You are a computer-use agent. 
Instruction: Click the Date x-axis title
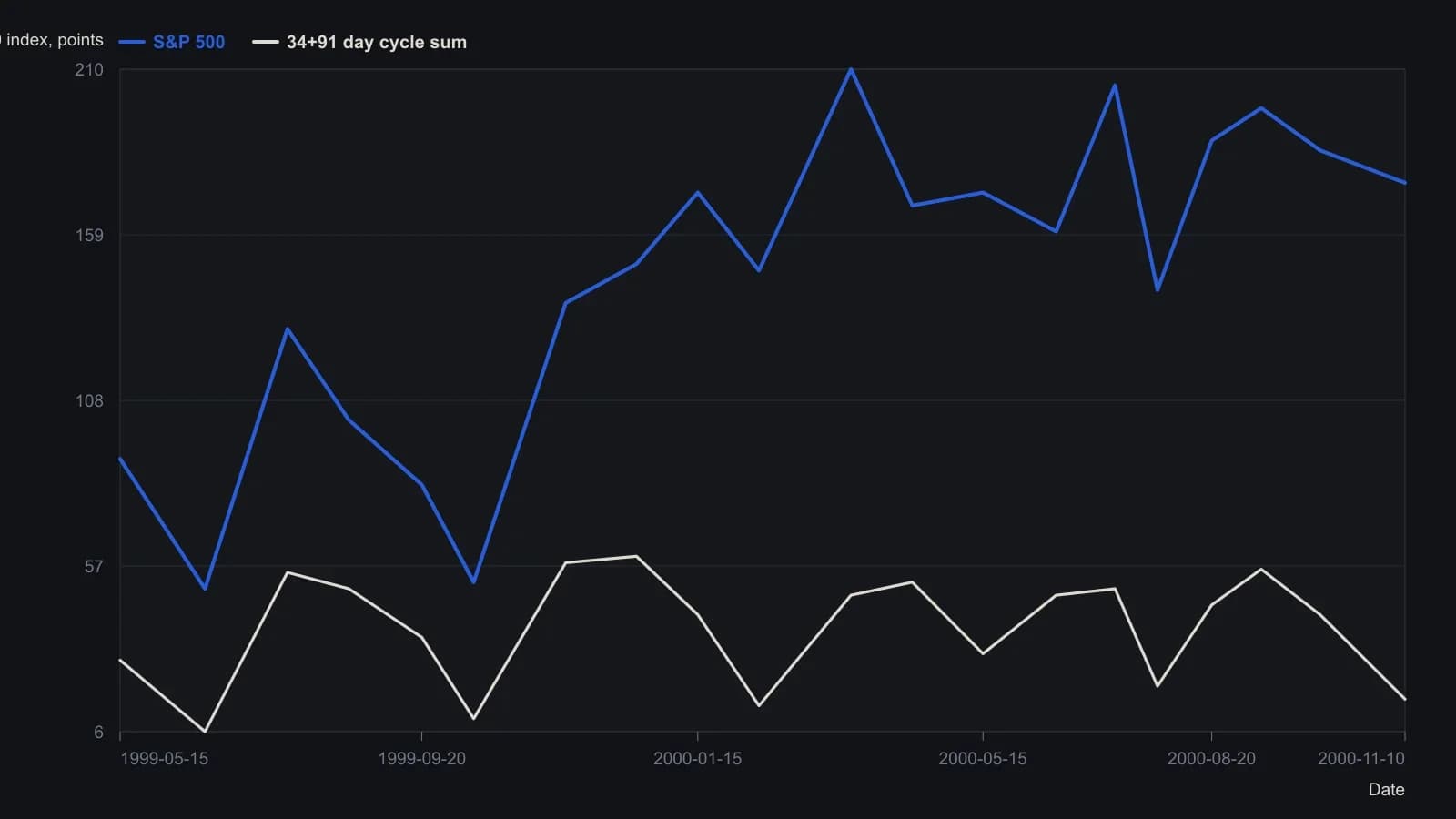[1386, 790]
